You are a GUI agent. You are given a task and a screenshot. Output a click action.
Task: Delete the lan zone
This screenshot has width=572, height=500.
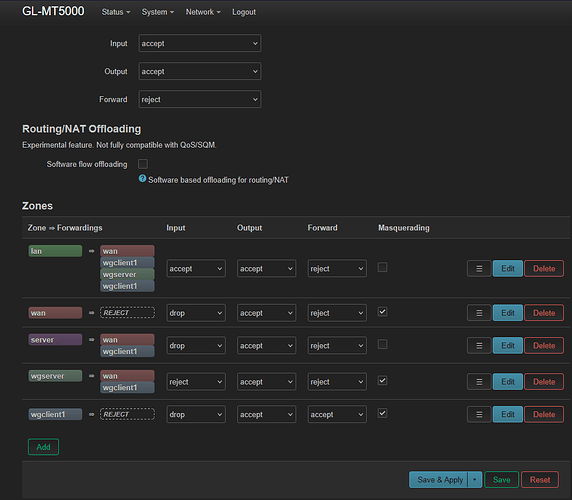(544, 269)
